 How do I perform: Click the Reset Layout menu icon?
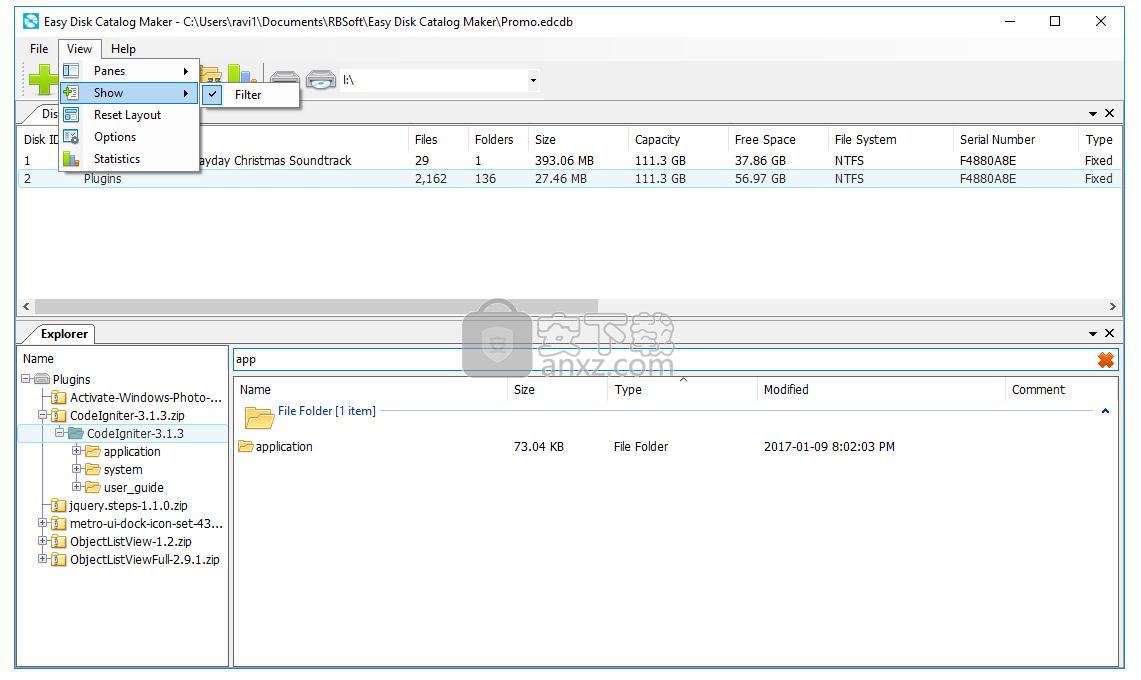(x=71, y=114)
